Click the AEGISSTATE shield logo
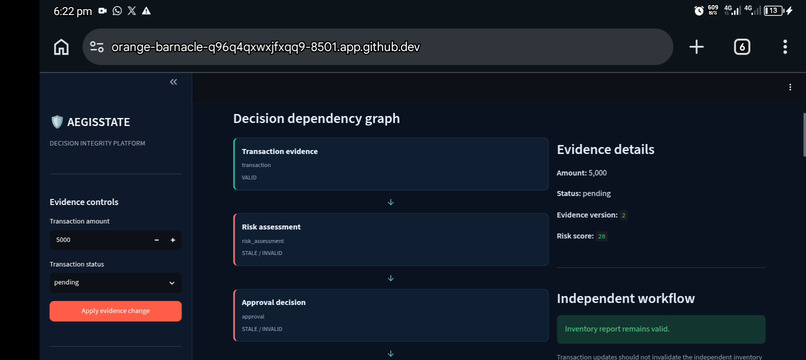Screen dimensions: 806x360 [x=57, y=122]
